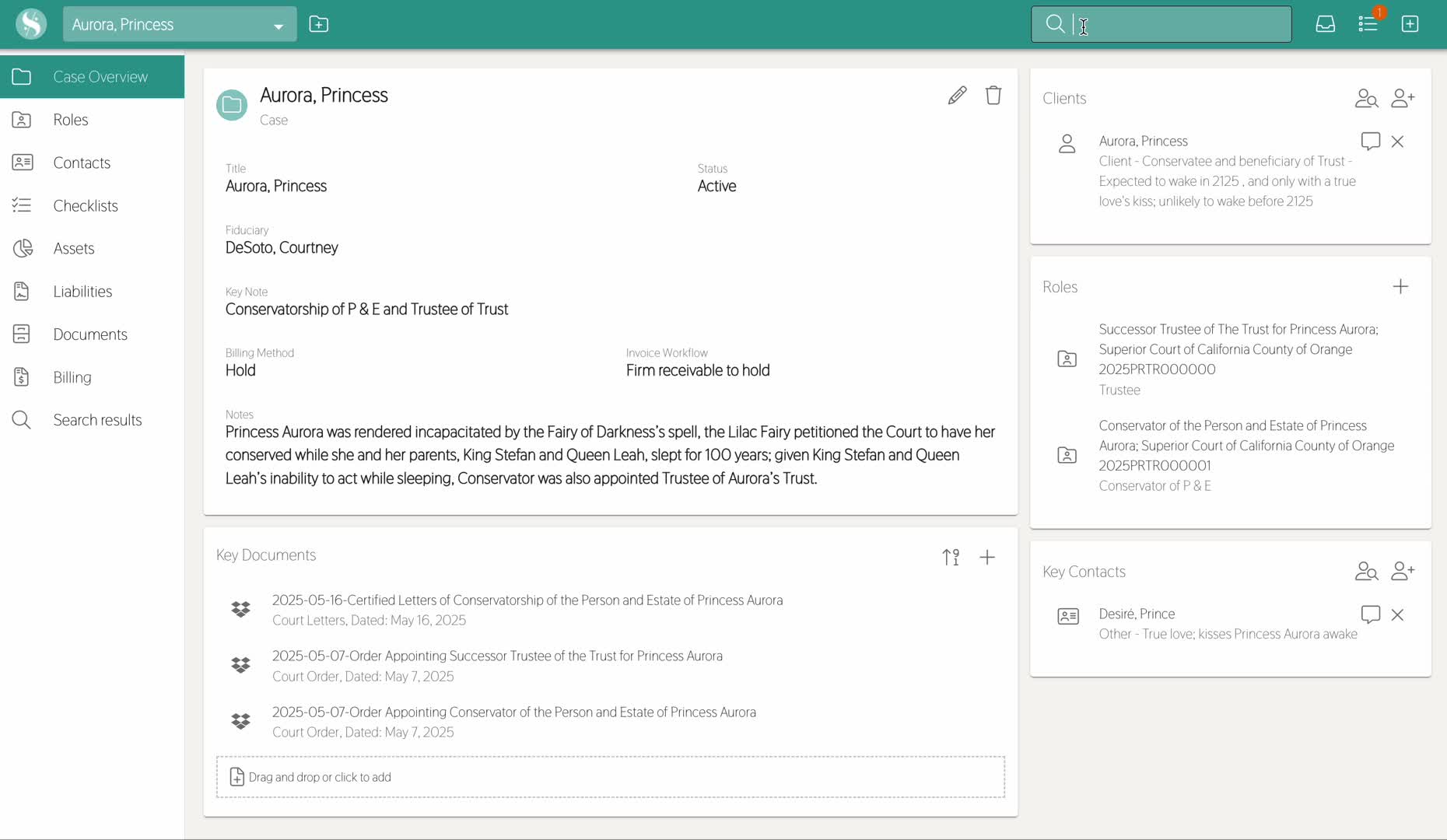Click Dropbox icon beside Conservator order
This screenshot has width=1447, height=840.
(x=240, y=721)
